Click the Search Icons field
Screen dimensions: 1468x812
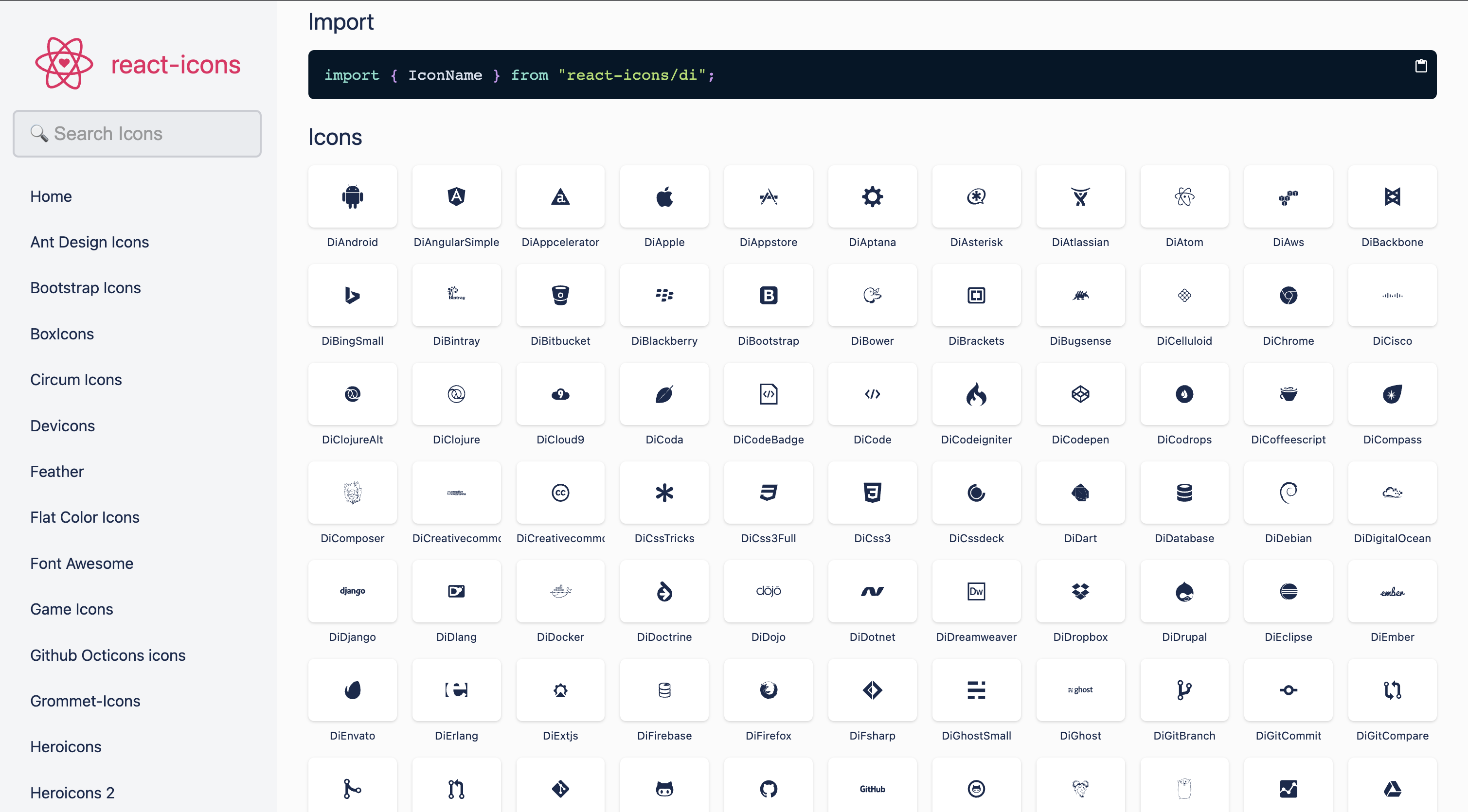coord(137,133)
